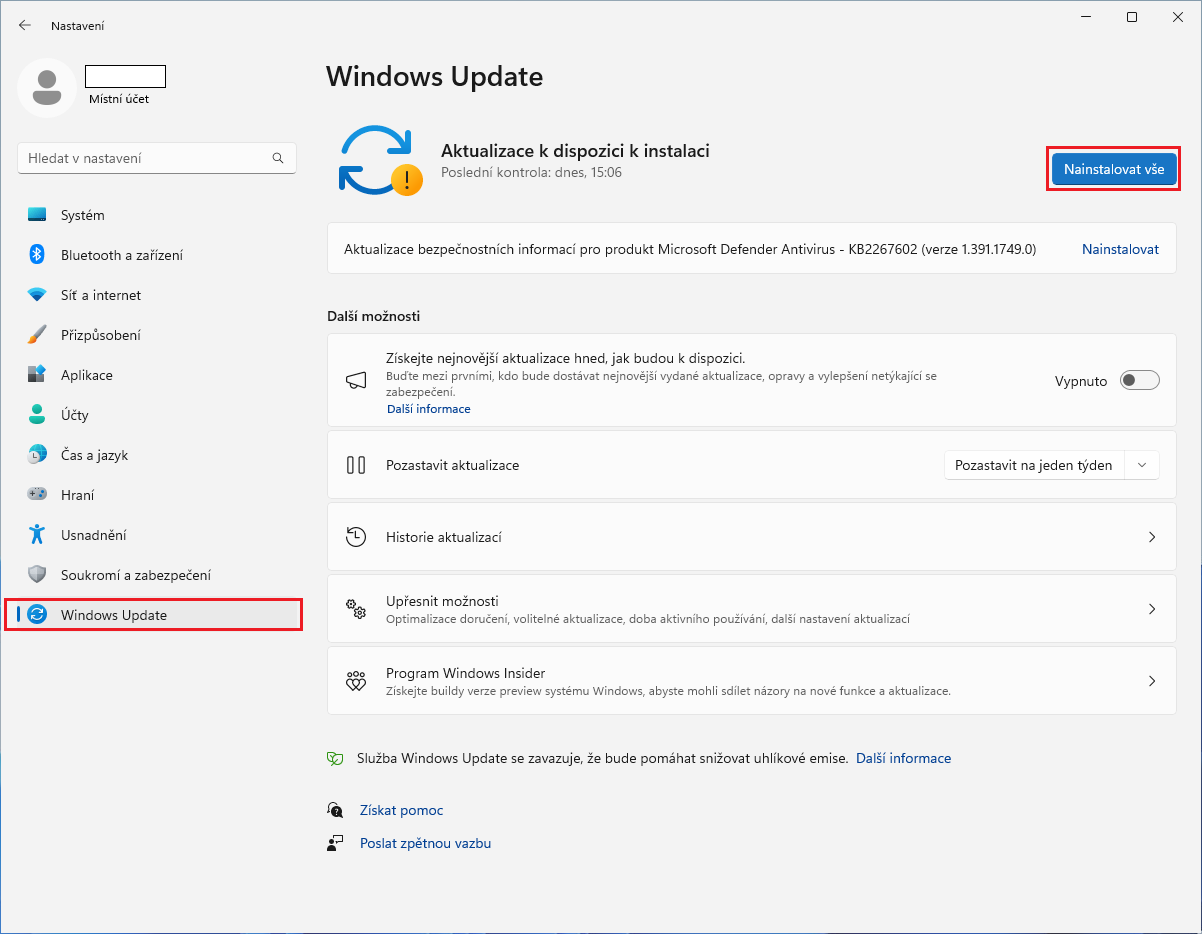Viewport: 1202px width, 934px height.
Task: Expand Historie aktualizací chevron
Action: point(1152,537)
